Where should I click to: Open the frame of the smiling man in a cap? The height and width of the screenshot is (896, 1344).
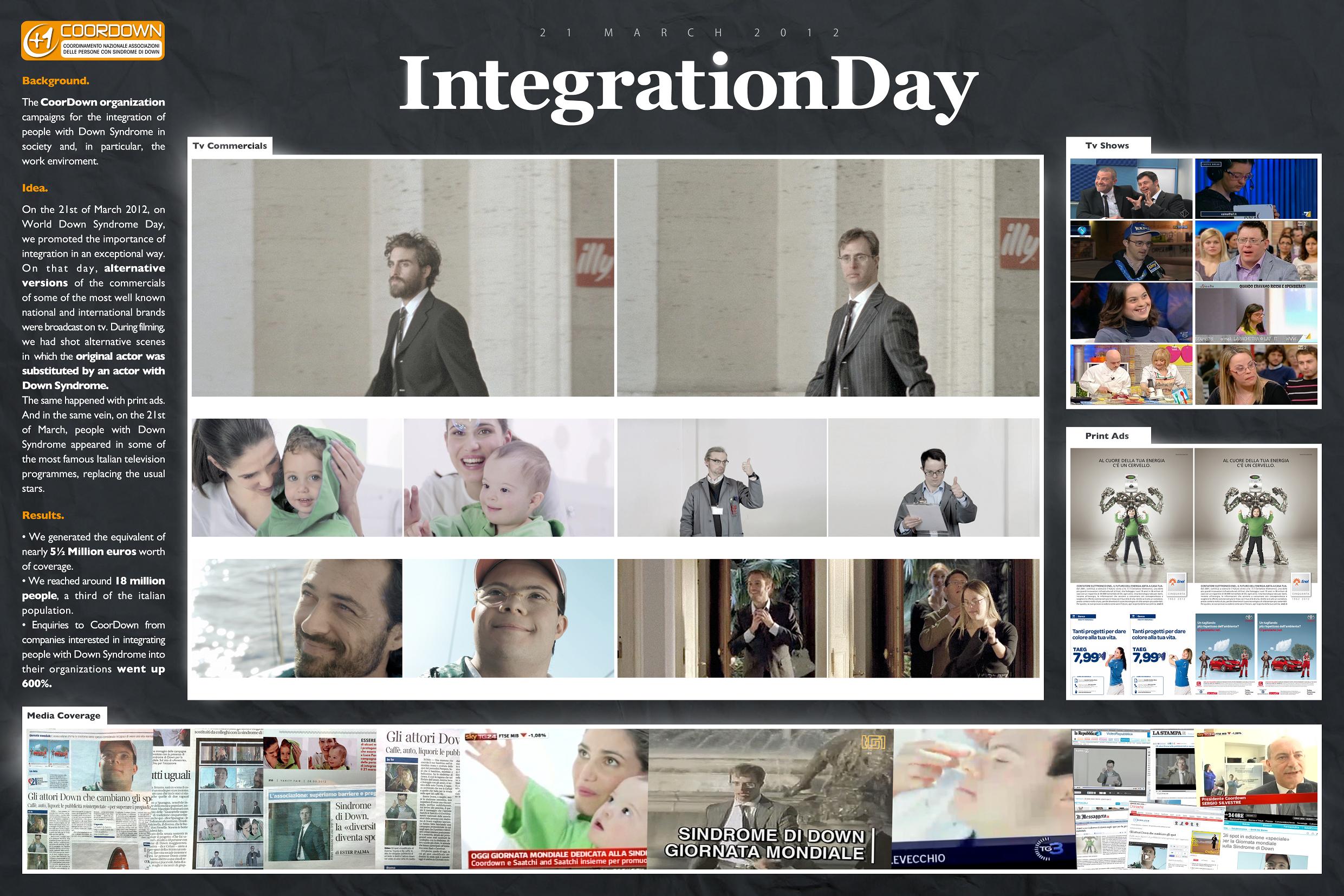point(509,618)
